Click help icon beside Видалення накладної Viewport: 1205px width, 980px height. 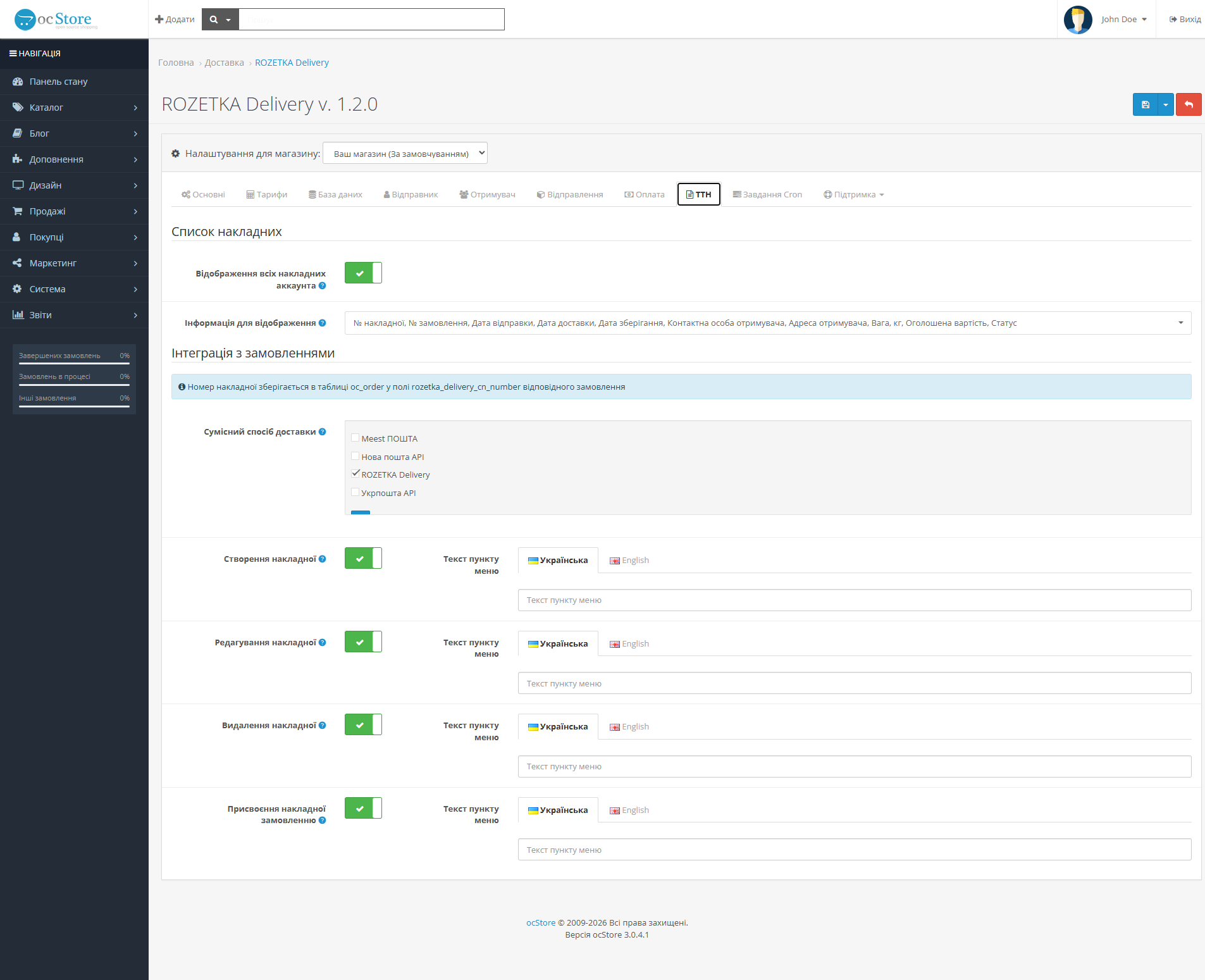click(323, 726)
